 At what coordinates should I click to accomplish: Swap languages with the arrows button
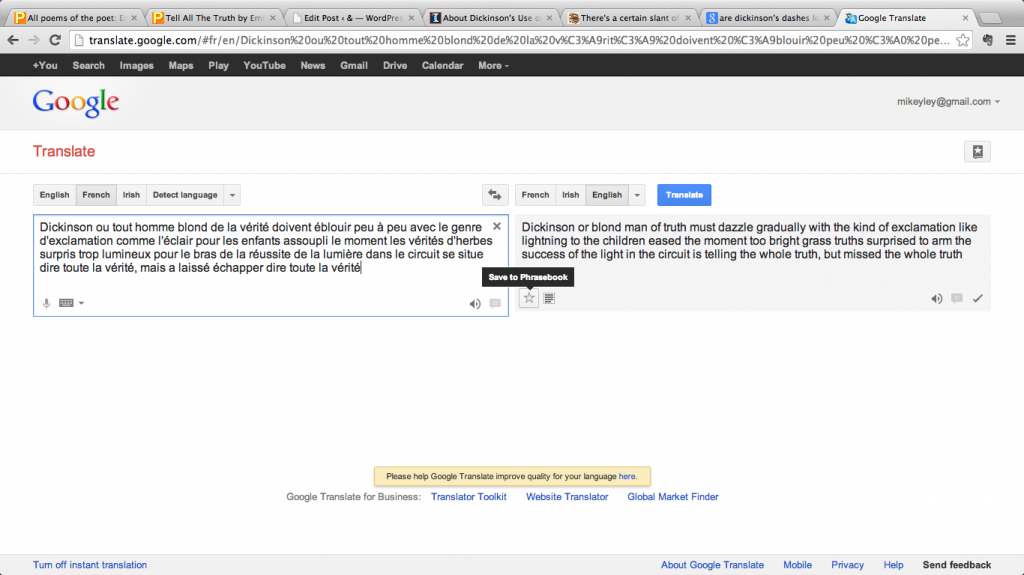[x=494, y=195]
